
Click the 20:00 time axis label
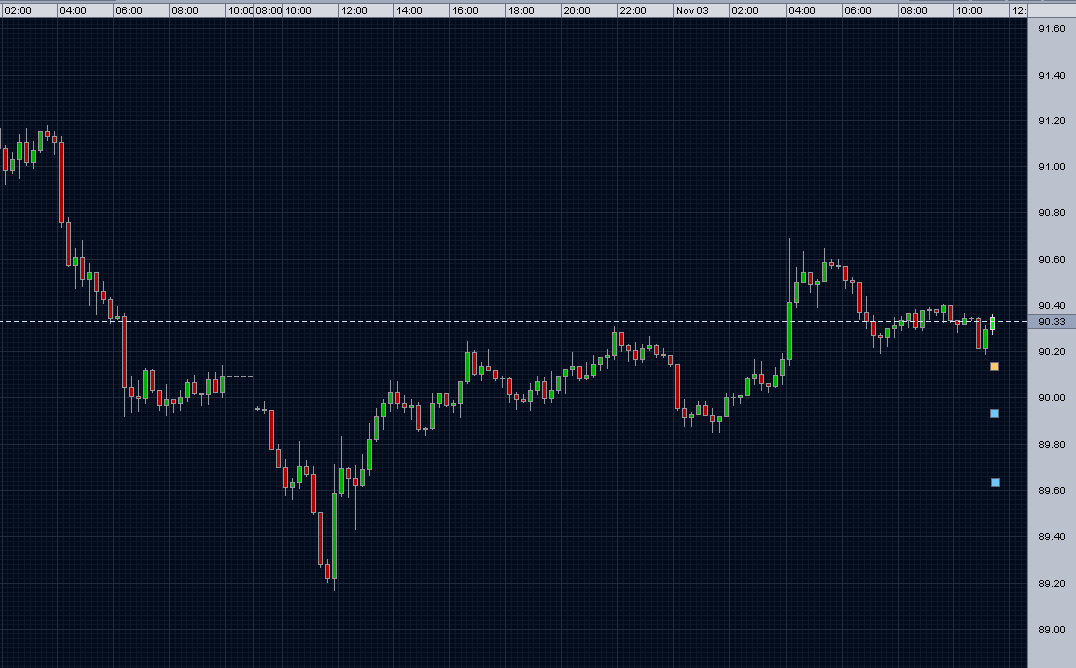pos(576,10)
